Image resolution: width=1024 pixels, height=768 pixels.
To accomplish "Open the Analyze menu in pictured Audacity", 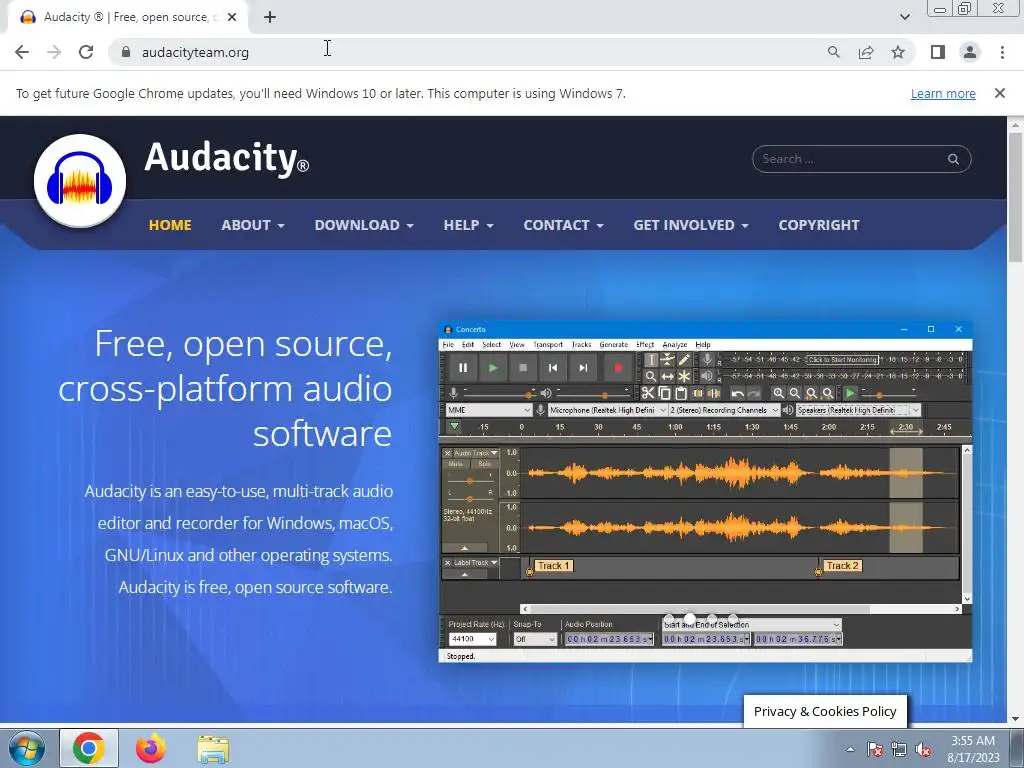I will (675, 345).
